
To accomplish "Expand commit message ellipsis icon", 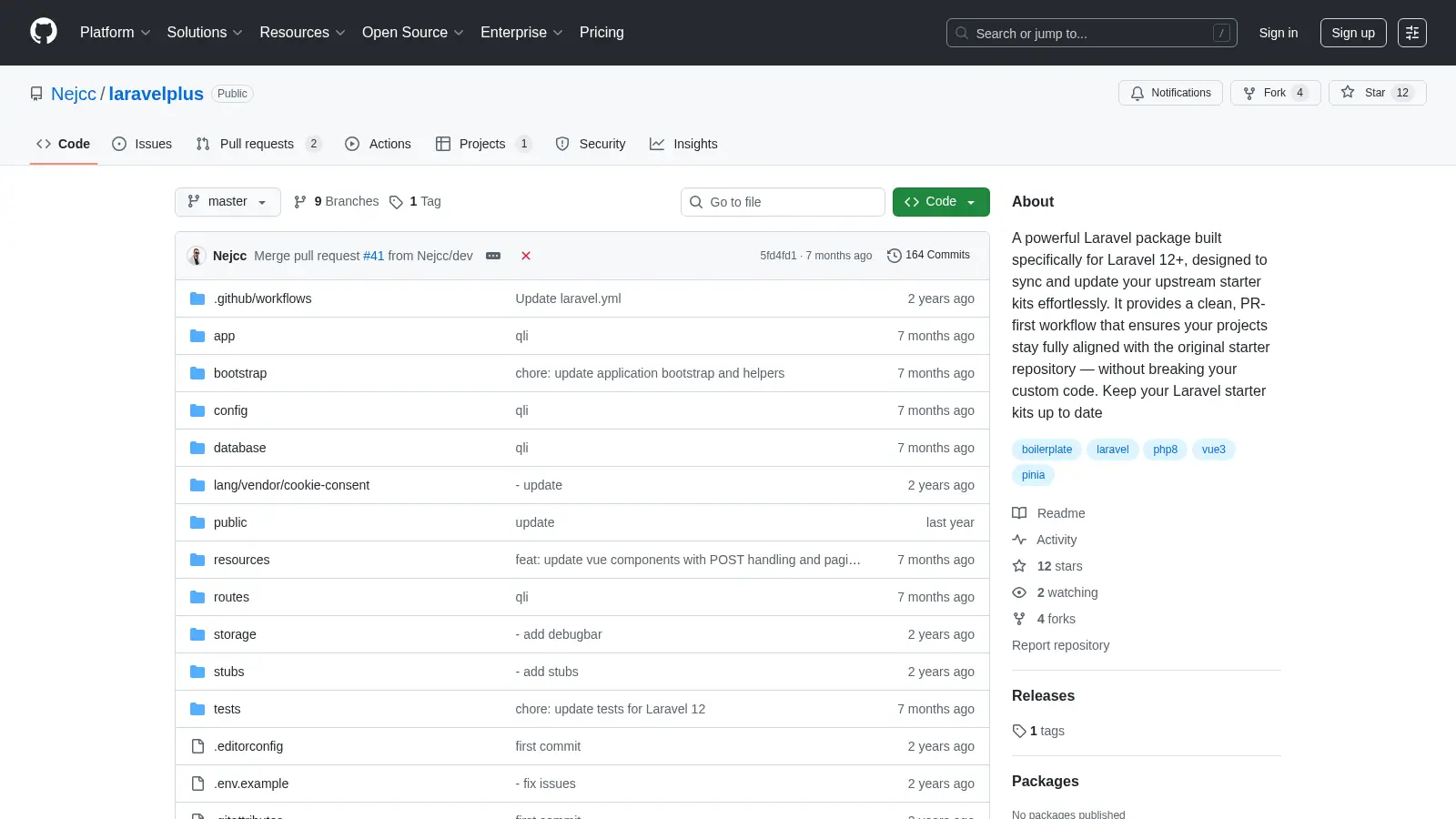I will pos(493,256).
